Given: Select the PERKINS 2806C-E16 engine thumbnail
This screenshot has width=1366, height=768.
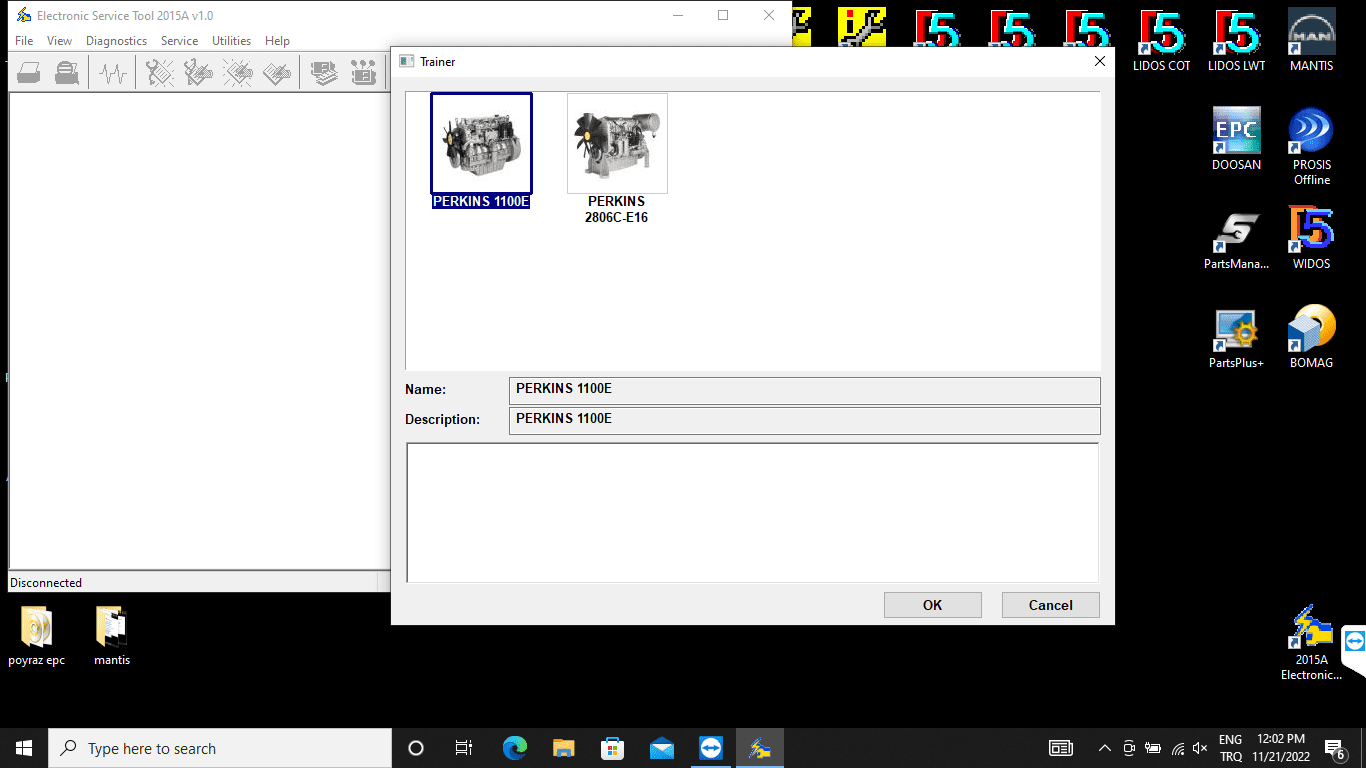Looking at the screenshot, I should (617, 144).
